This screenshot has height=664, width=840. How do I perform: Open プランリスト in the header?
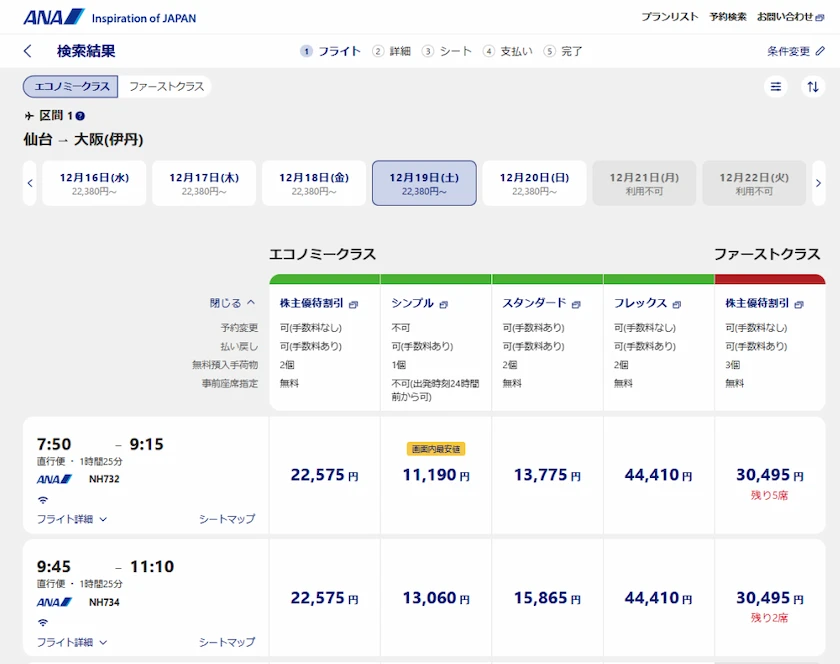coord(670,17)
